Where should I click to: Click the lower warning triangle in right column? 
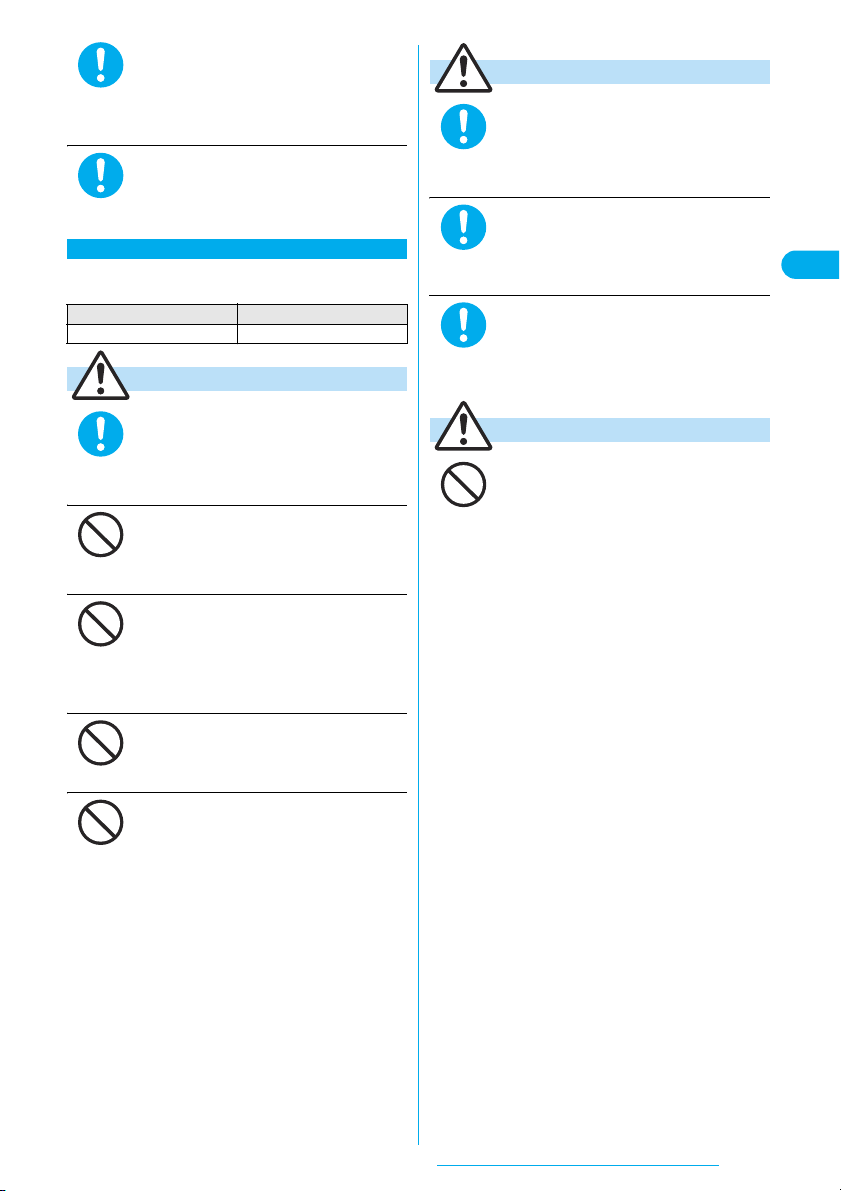[x=463, y=426]
